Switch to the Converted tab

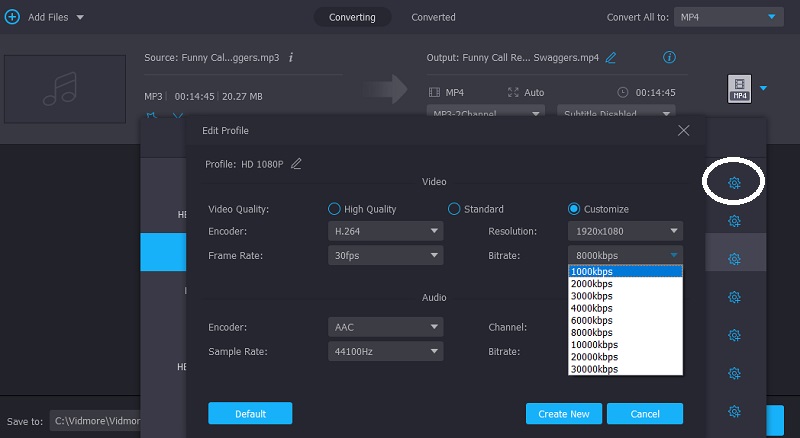click(x=433, y=17)
